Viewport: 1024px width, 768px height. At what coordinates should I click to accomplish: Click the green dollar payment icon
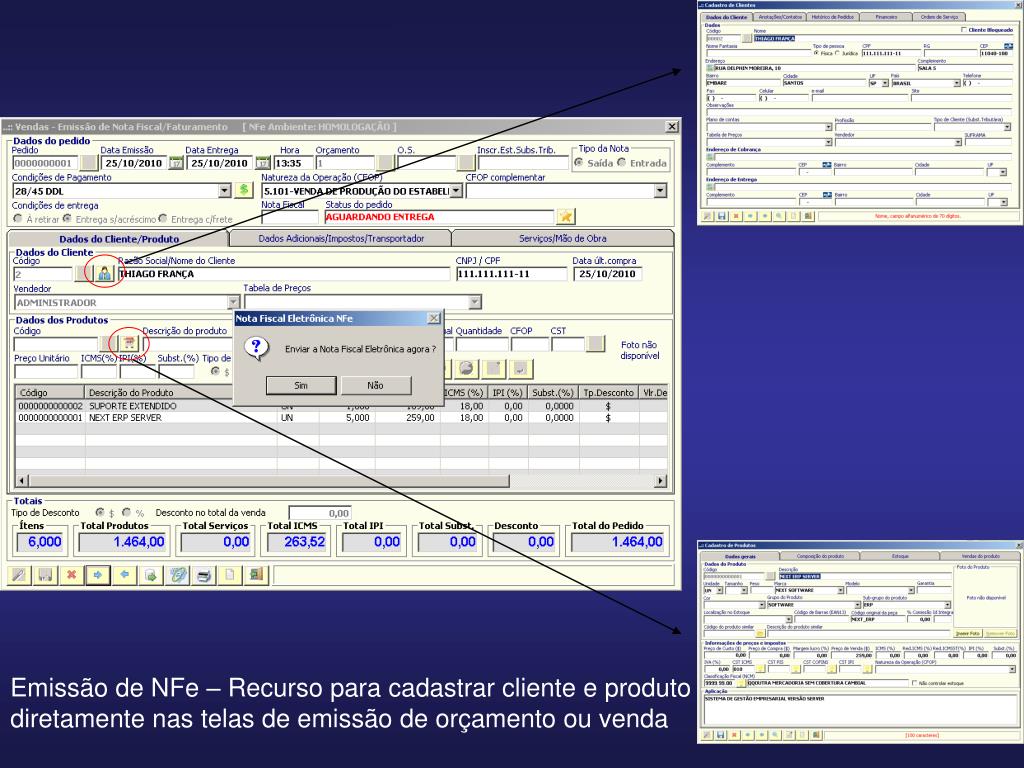tap(244, 190)
